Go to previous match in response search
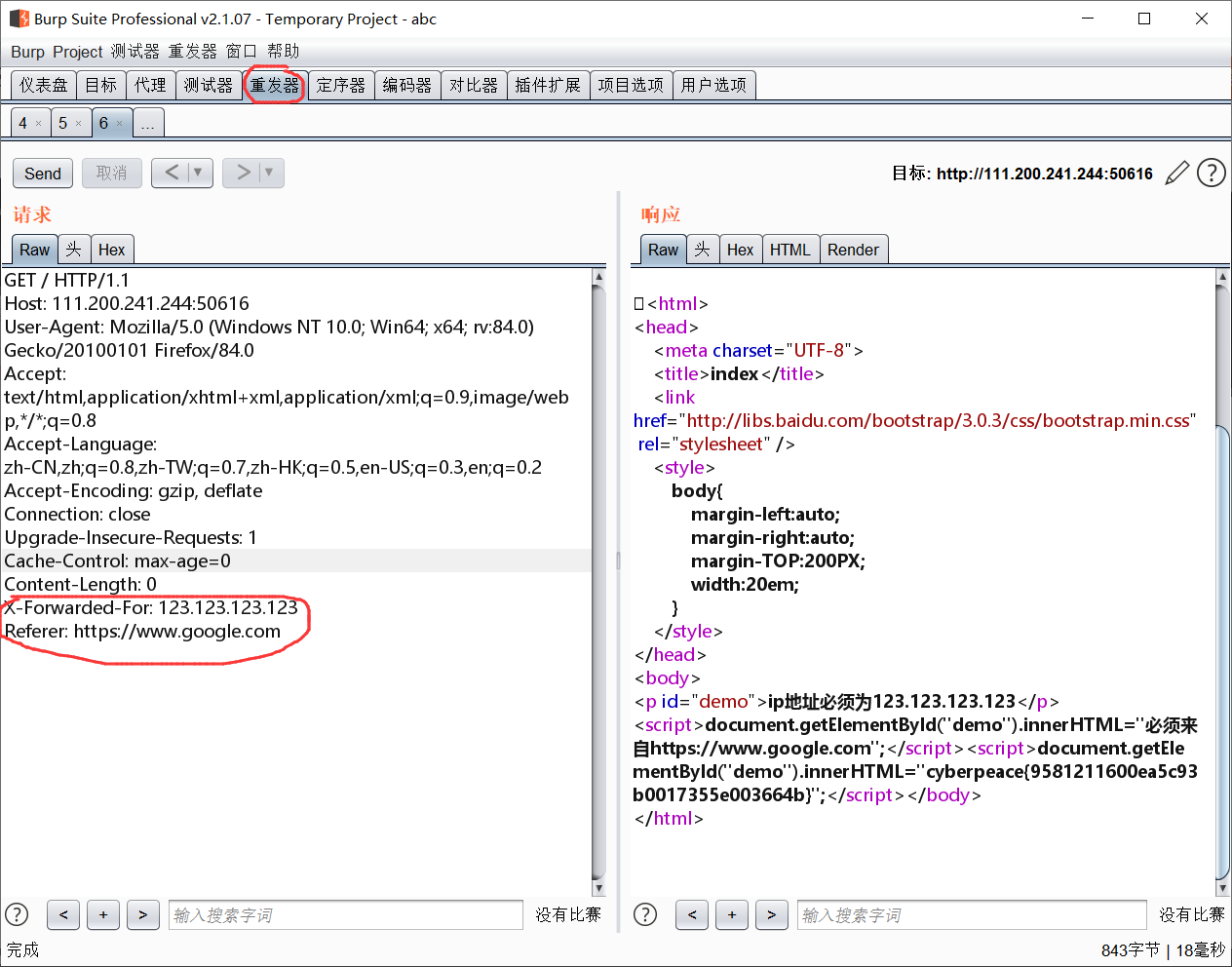The height and width of the screenshot is (967, 1232). coord(692,914)
